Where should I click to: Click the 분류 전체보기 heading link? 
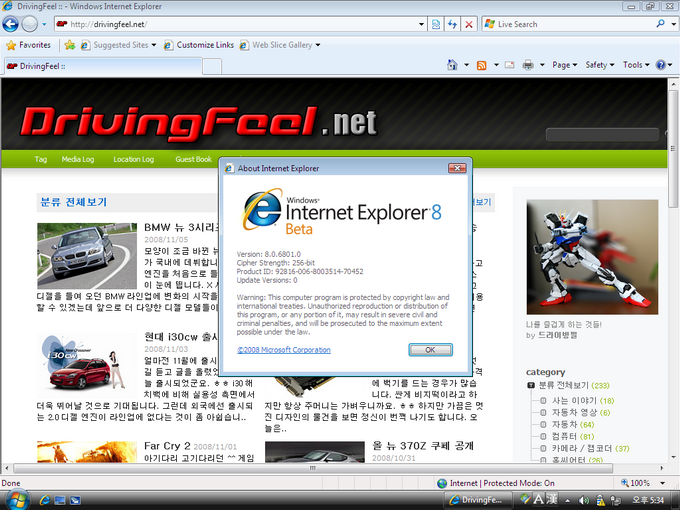73,202
